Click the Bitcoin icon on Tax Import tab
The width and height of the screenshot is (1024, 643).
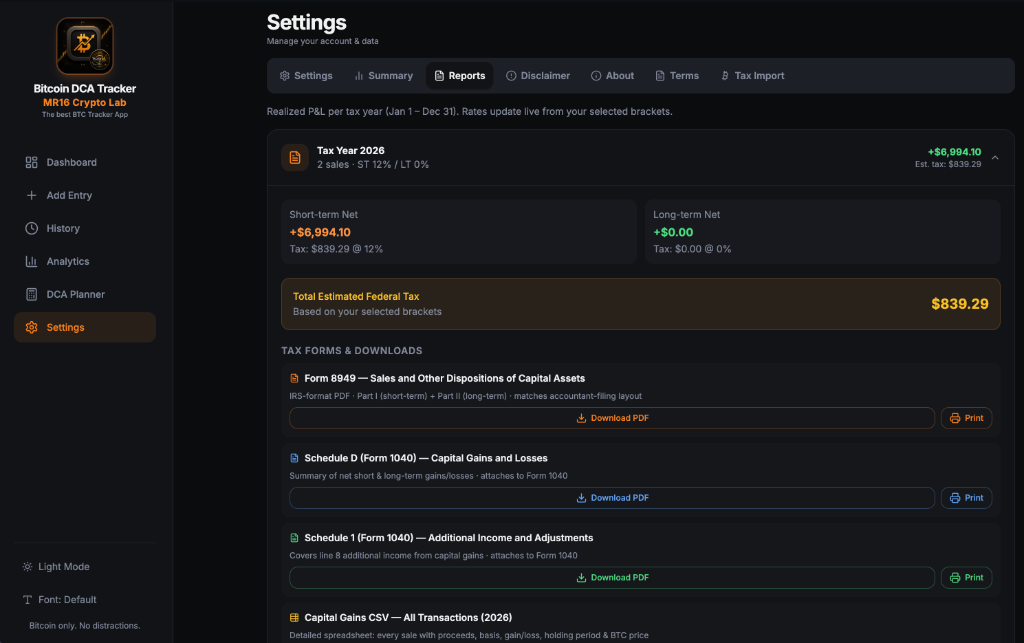click(x=725, y=76)
